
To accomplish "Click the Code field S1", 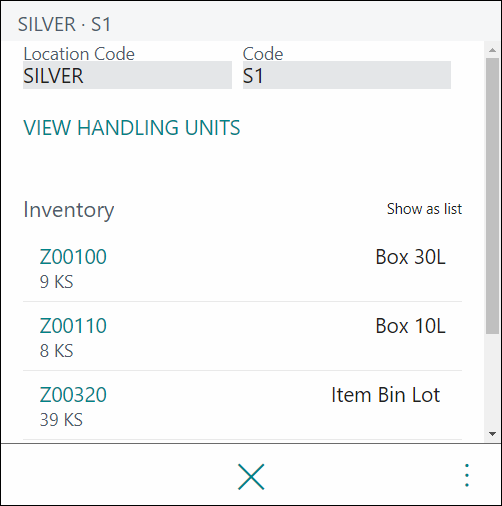I will [x=347, y=75].
